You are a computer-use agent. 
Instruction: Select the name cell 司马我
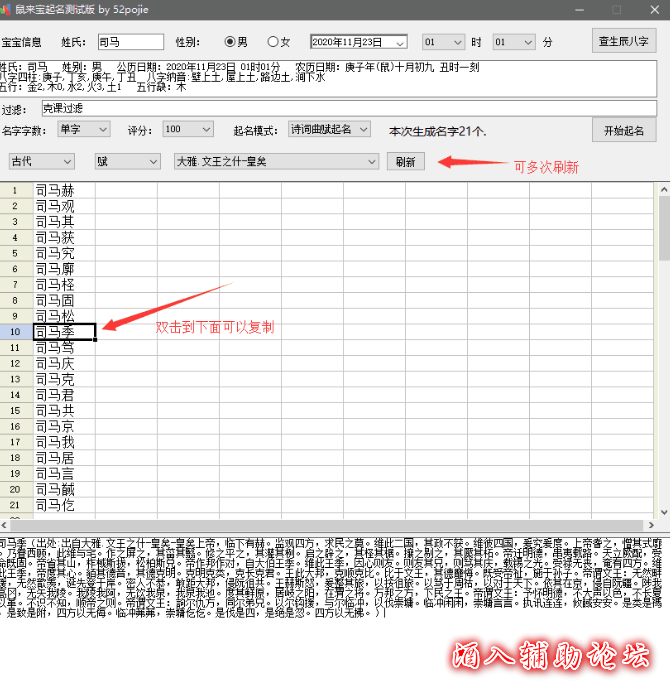click(64, 442)
